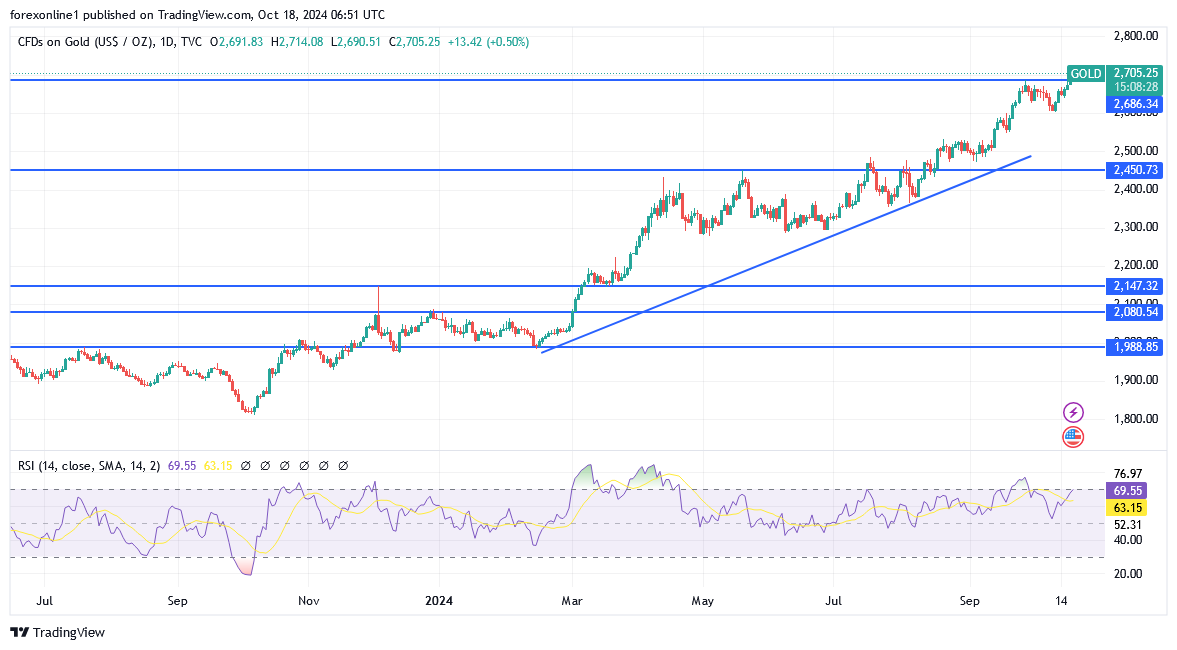Click the 2,800.00 price axis label

point(1136,35)
